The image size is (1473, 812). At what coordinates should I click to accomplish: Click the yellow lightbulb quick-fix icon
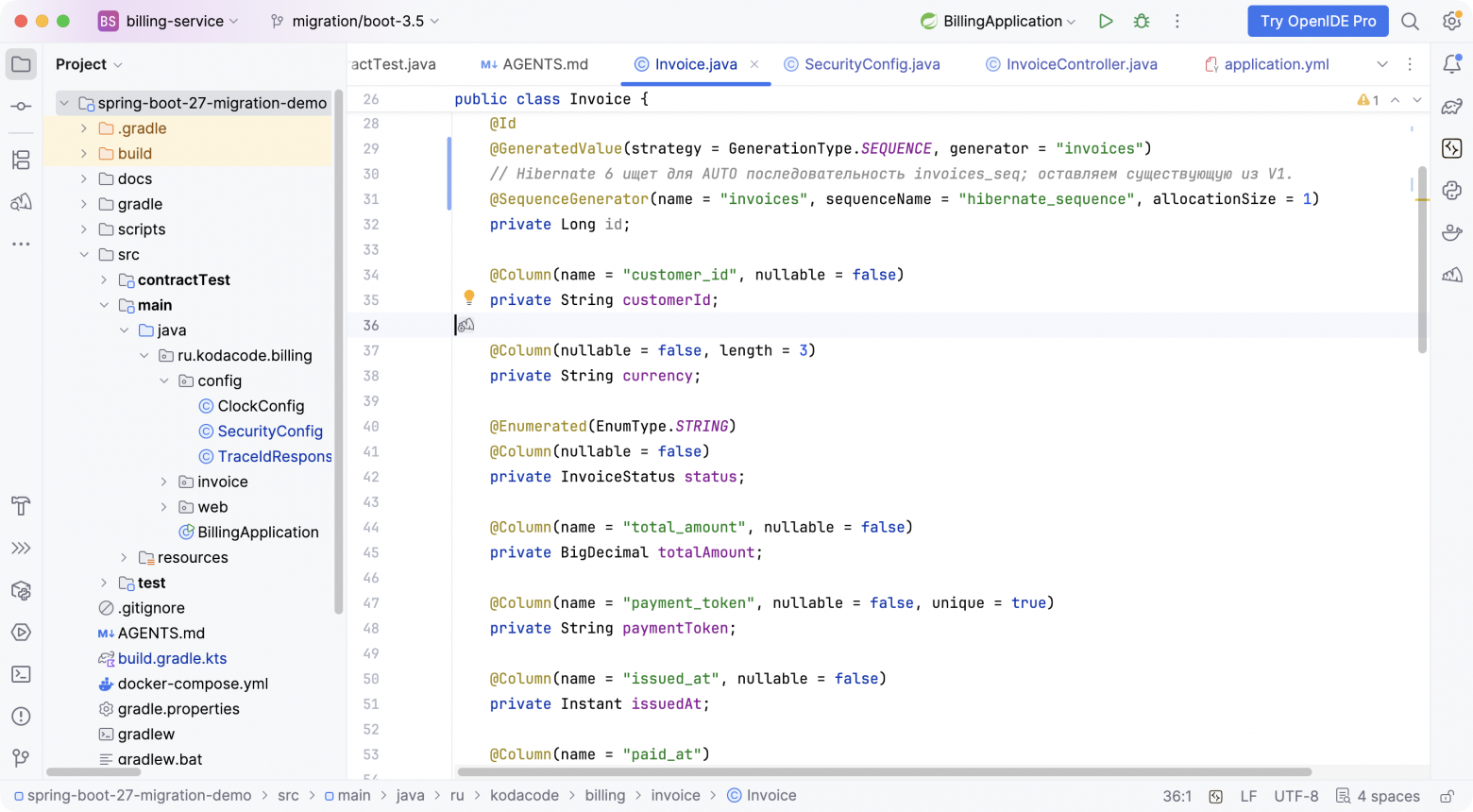tap(469, 298)
